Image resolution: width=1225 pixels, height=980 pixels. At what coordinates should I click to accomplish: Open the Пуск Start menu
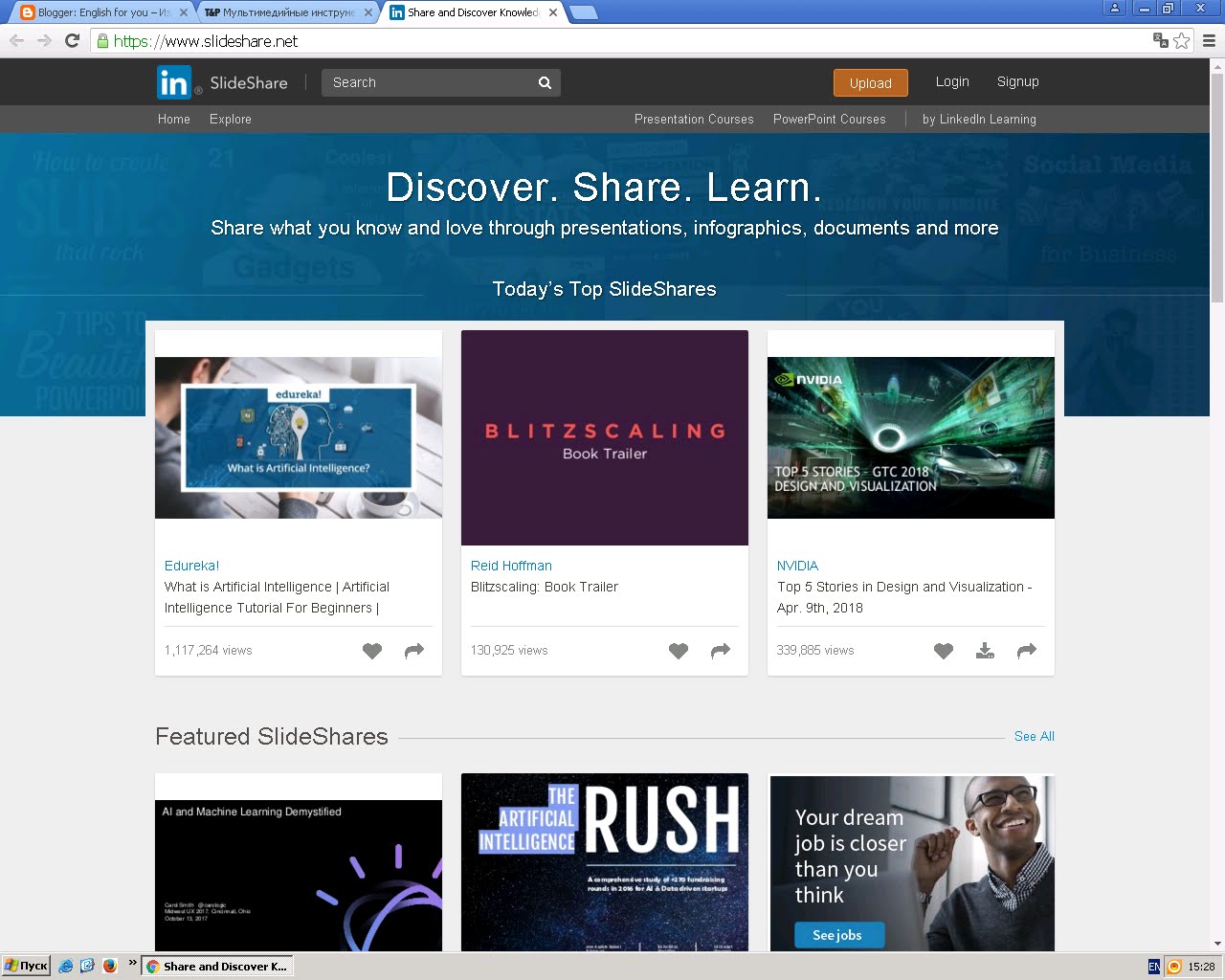26,967
